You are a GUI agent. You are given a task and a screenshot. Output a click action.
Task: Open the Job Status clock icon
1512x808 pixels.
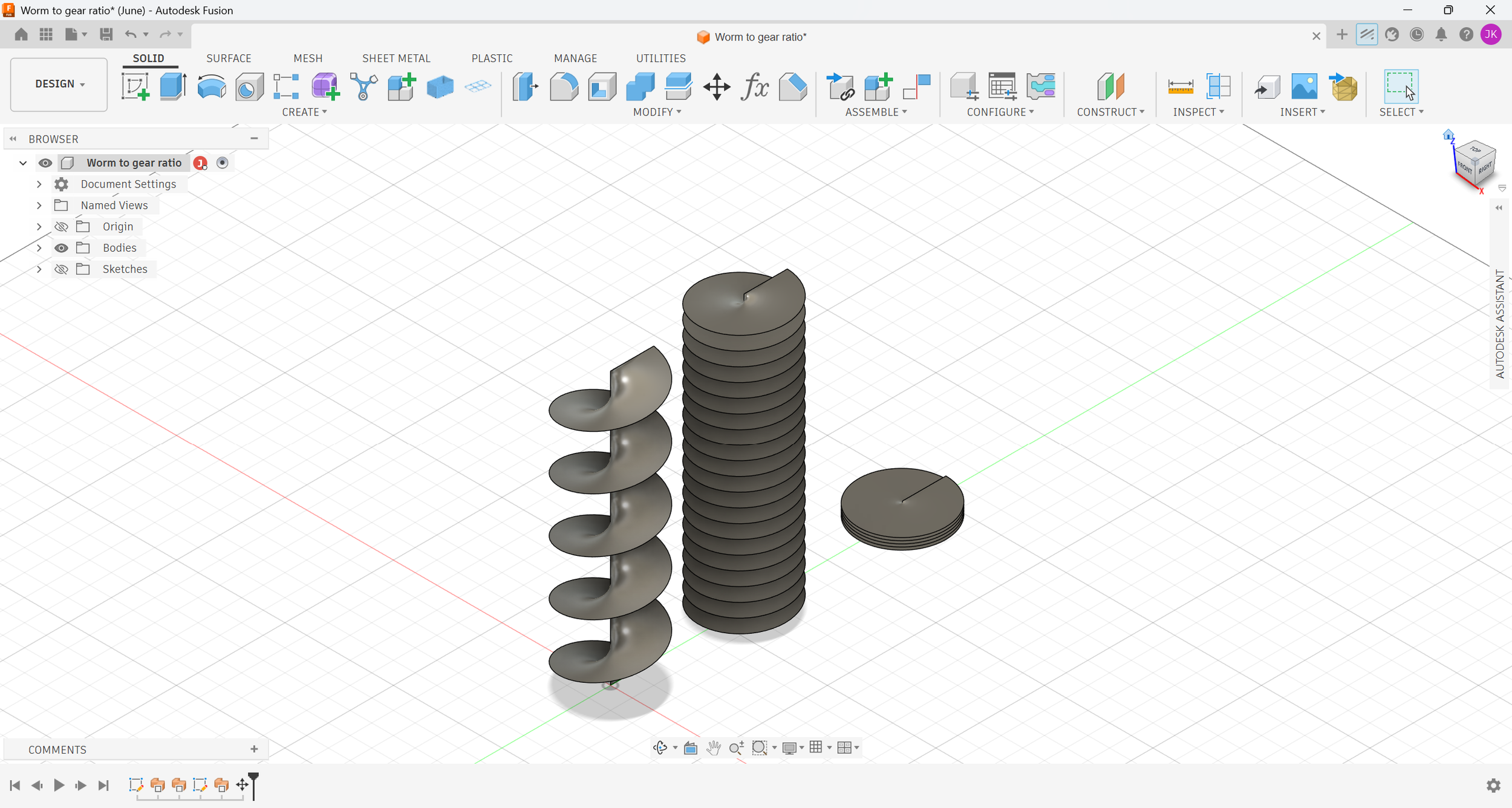tap(1416, 34)
